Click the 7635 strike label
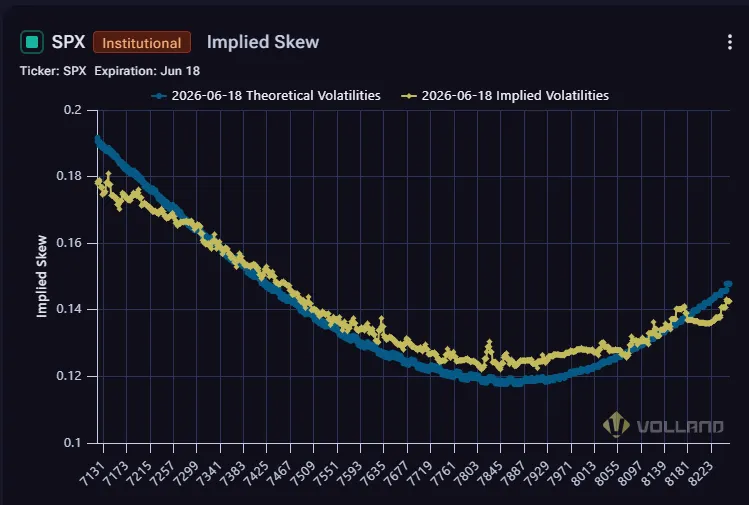749x505 pixels. (373, 473)
